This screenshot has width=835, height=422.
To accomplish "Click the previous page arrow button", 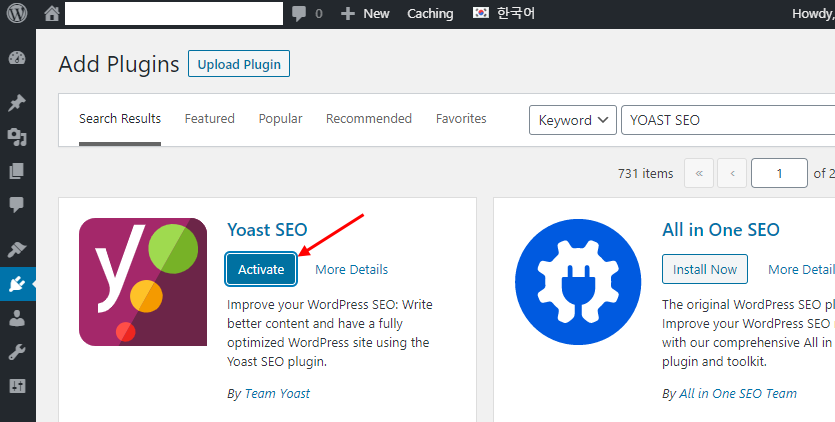I will click(732, 173).
